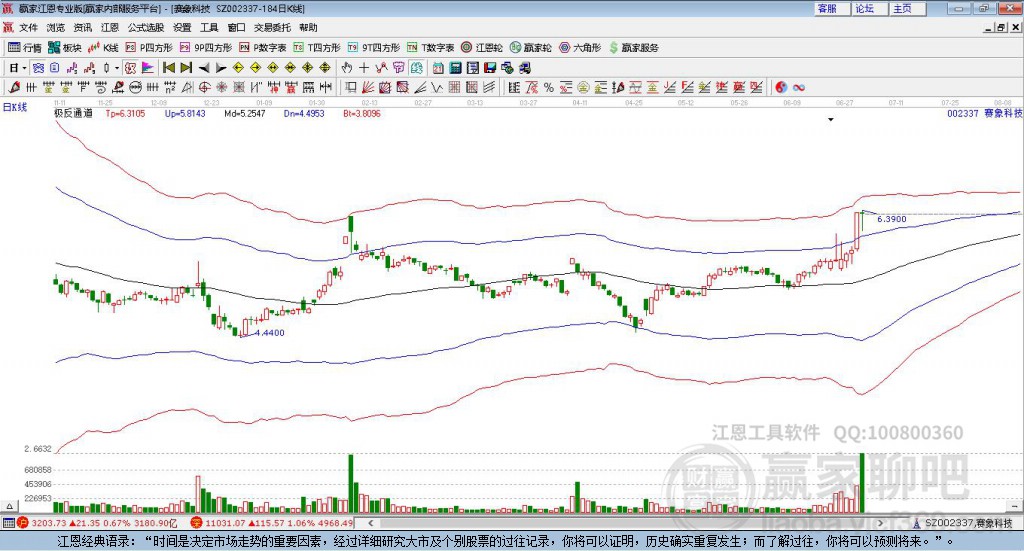Expand the candlestick style dropdown arrow
1024x551 pixels.
click(x=117, y=68)
